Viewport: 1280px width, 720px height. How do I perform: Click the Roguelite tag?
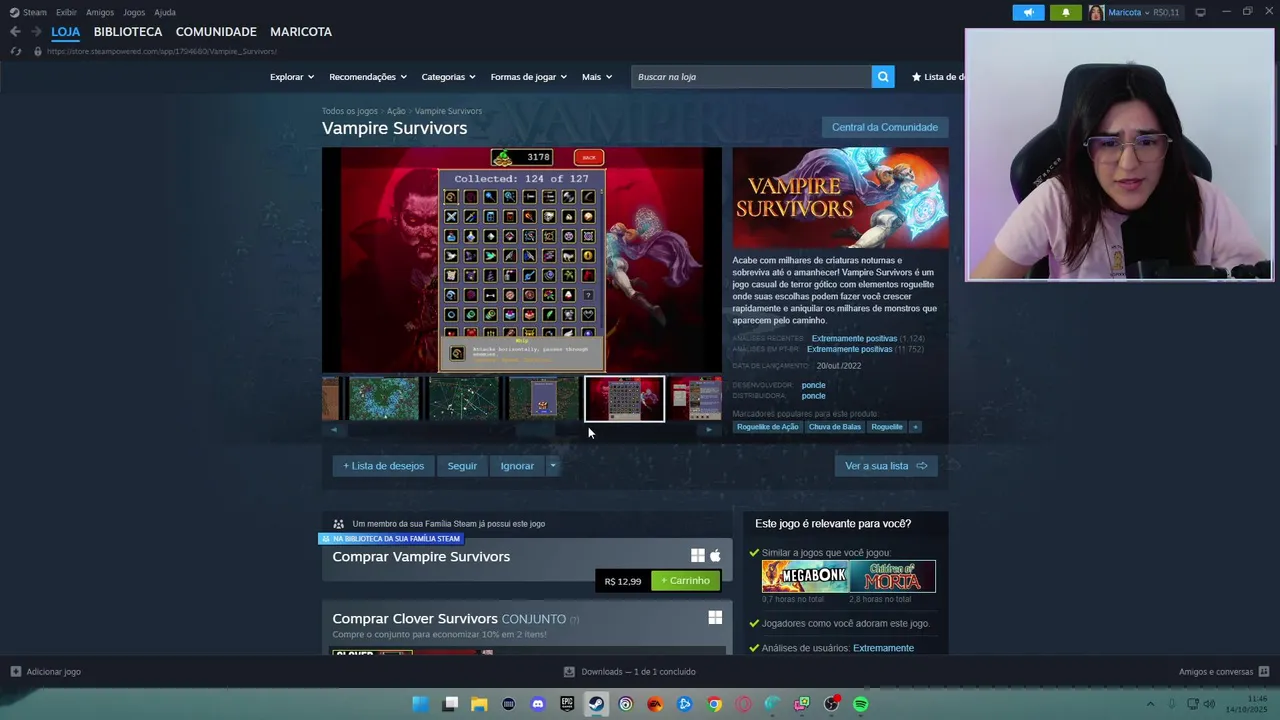tap(887, 427)
